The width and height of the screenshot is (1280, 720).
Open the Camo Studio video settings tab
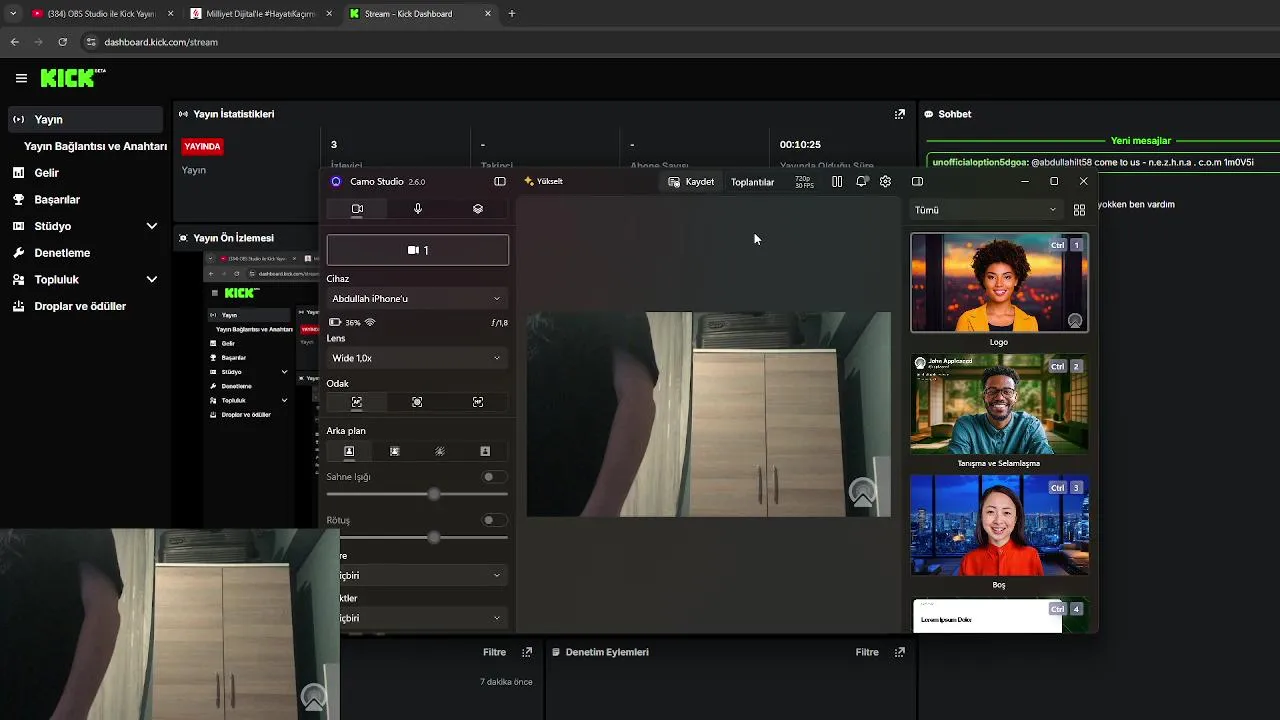[x=357, y=209]
